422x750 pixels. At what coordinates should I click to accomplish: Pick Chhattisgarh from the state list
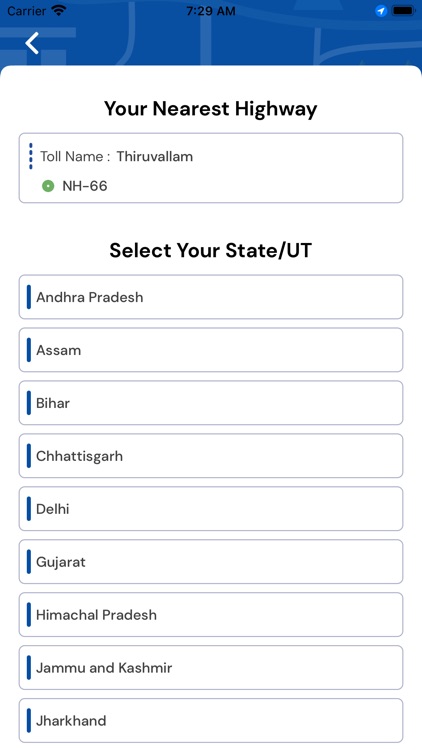pos(211,456)
